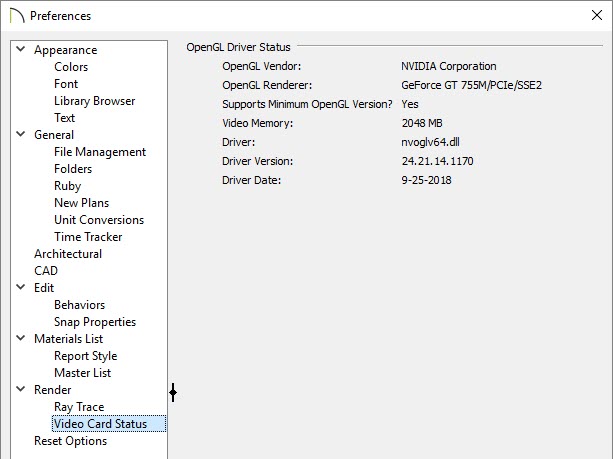
Task: Click the Video Memory label
Action: [x=258, y=123]
